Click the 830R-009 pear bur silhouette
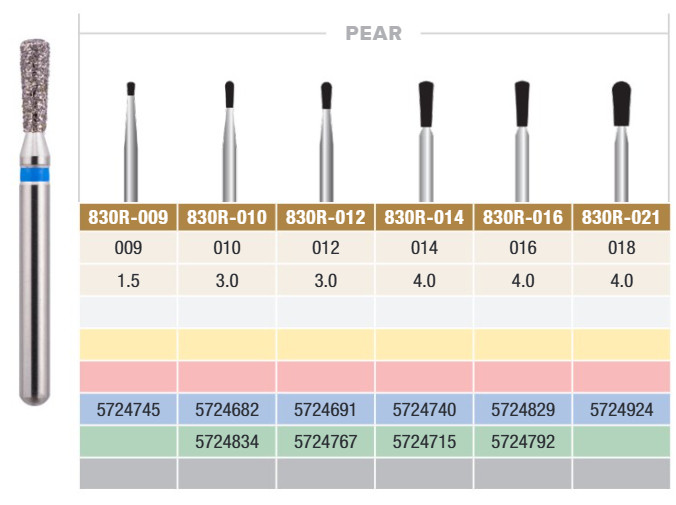The height and width of the screenshot is (505, 676). [x=131, y=141]
